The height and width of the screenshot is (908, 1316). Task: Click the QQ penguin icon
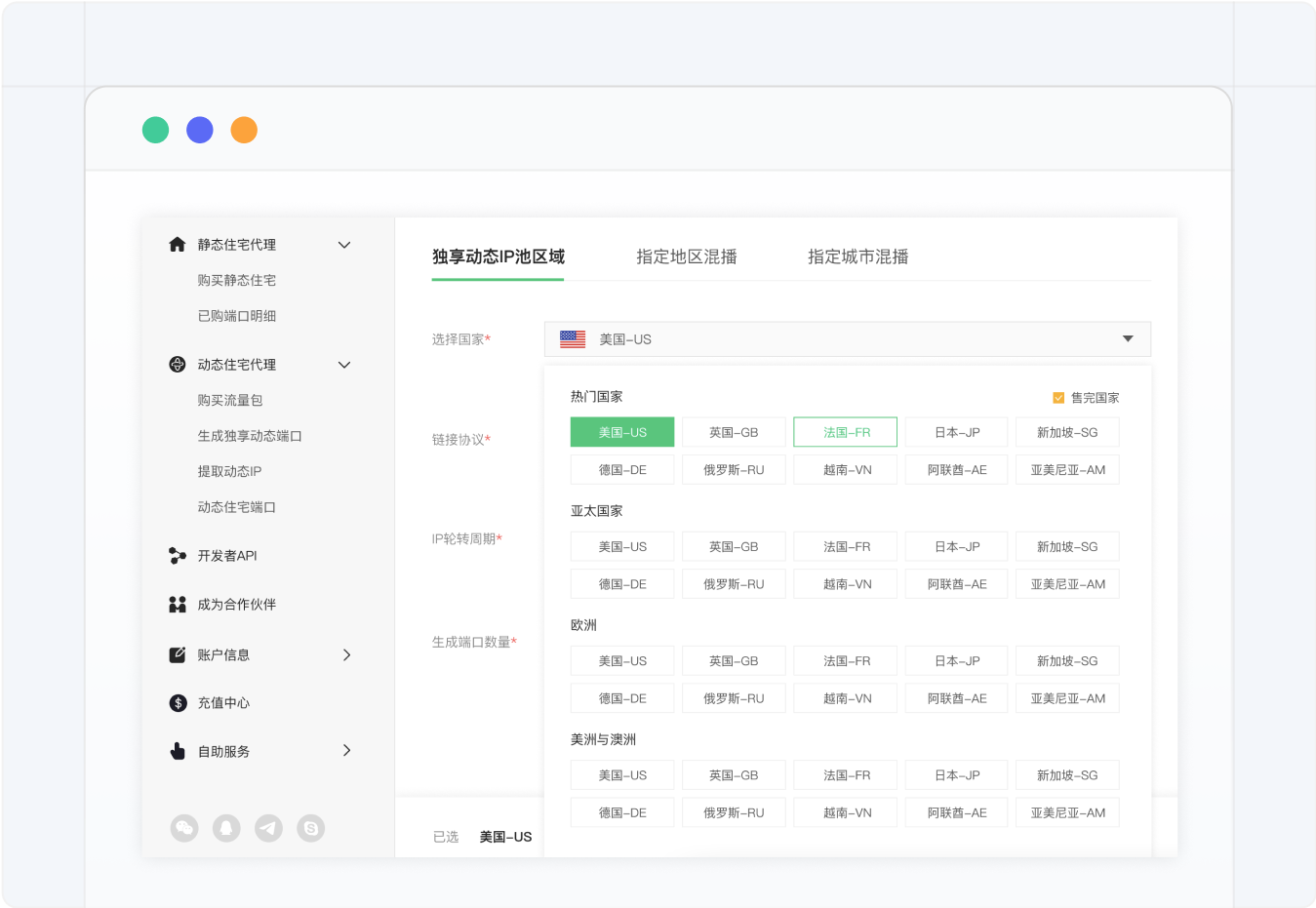pos(226,828)
